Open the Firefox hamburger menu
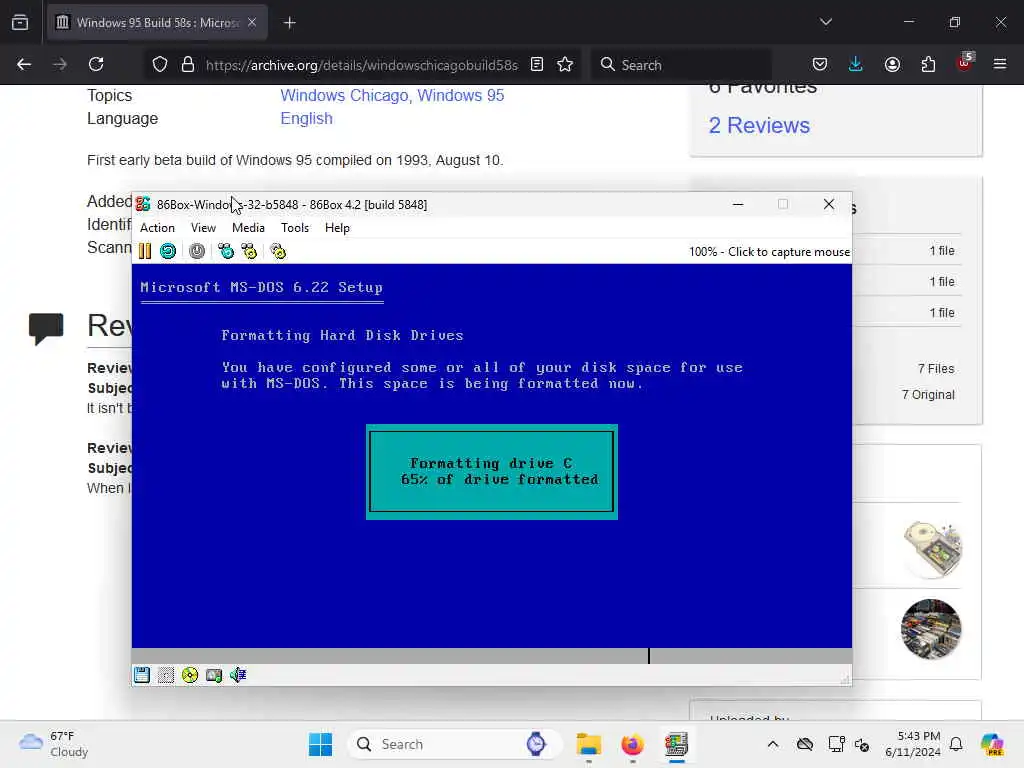 point(1000,65)
